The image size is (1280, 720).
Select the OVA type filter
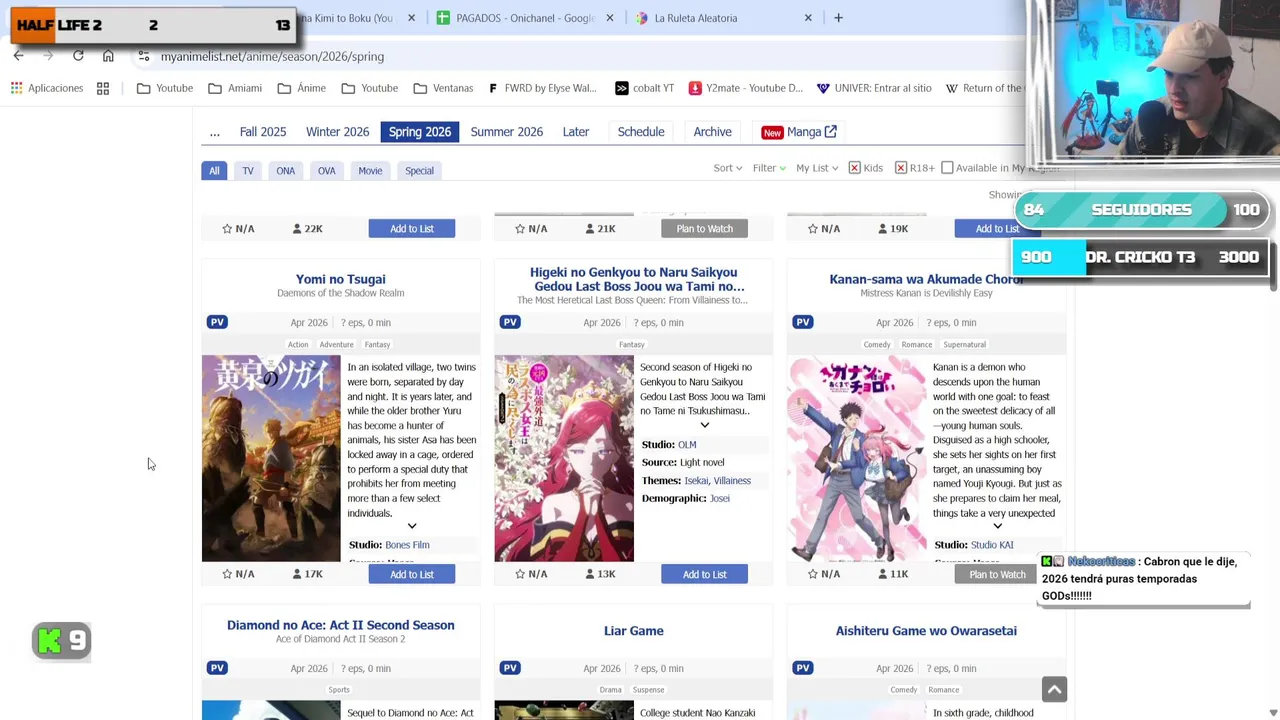(327, 170)
